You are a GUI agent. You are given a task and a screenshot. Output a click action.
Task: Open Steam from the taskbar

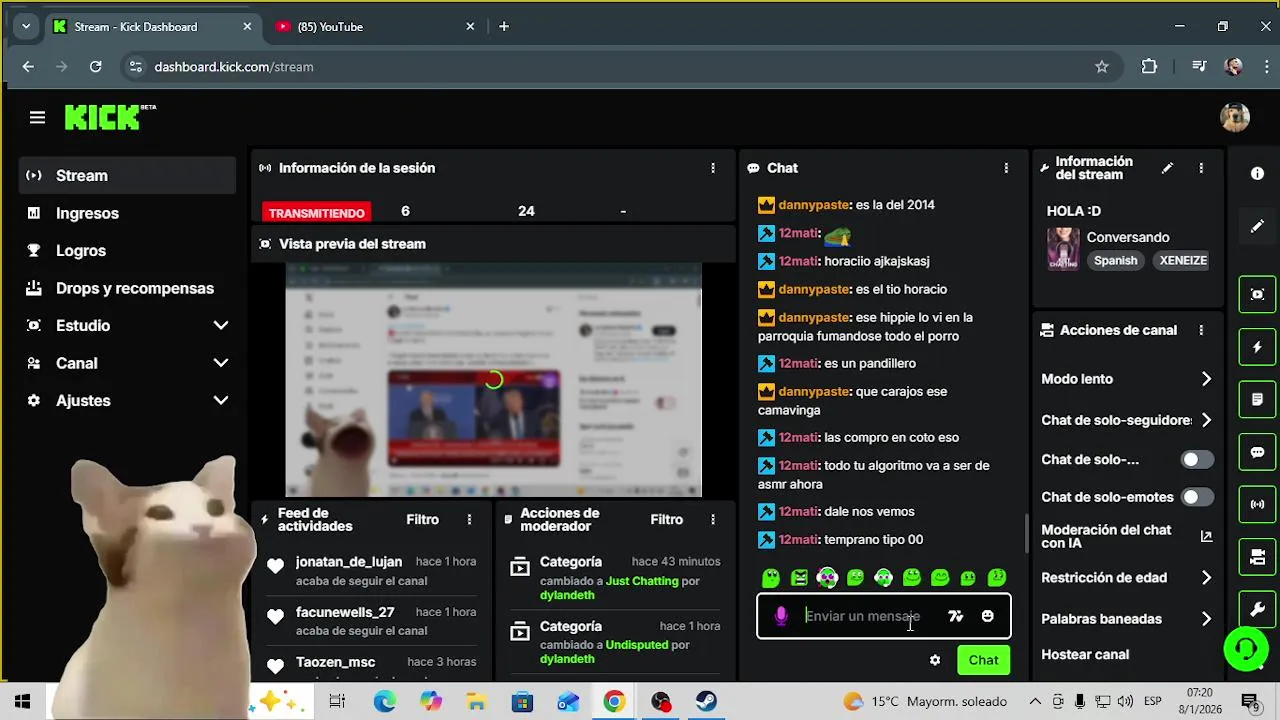(x=706, y=702)
